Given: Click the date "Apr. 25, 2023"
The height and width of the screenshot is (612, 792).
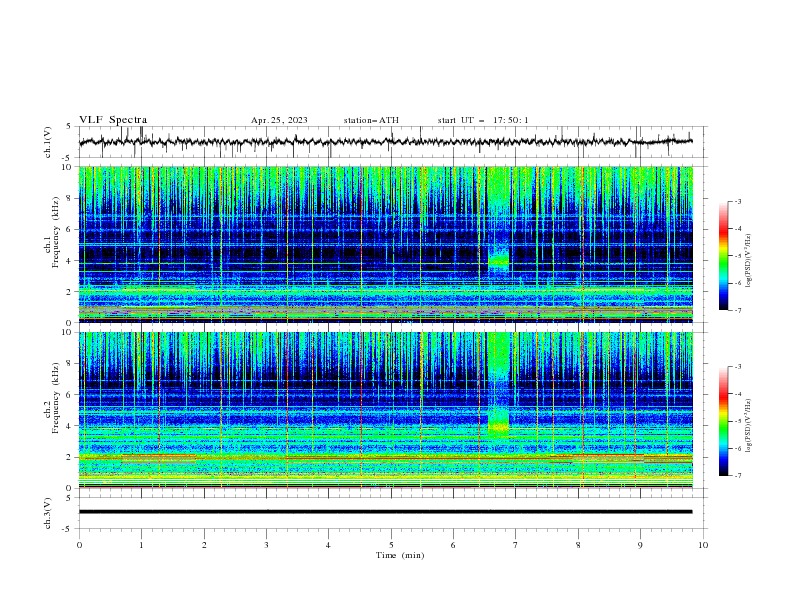Looking at the screenshot, I should pyautogui.click(x=279, y=120).
